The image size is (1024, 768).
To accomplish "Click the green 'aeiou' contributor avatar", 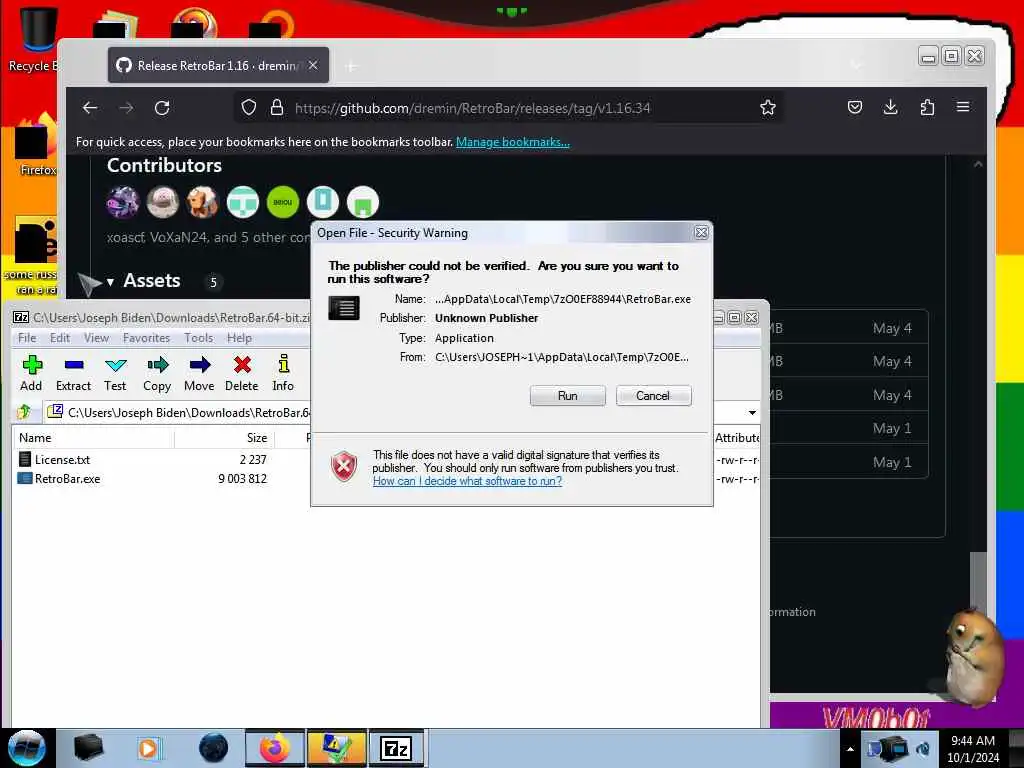I will tap(283, 202).
